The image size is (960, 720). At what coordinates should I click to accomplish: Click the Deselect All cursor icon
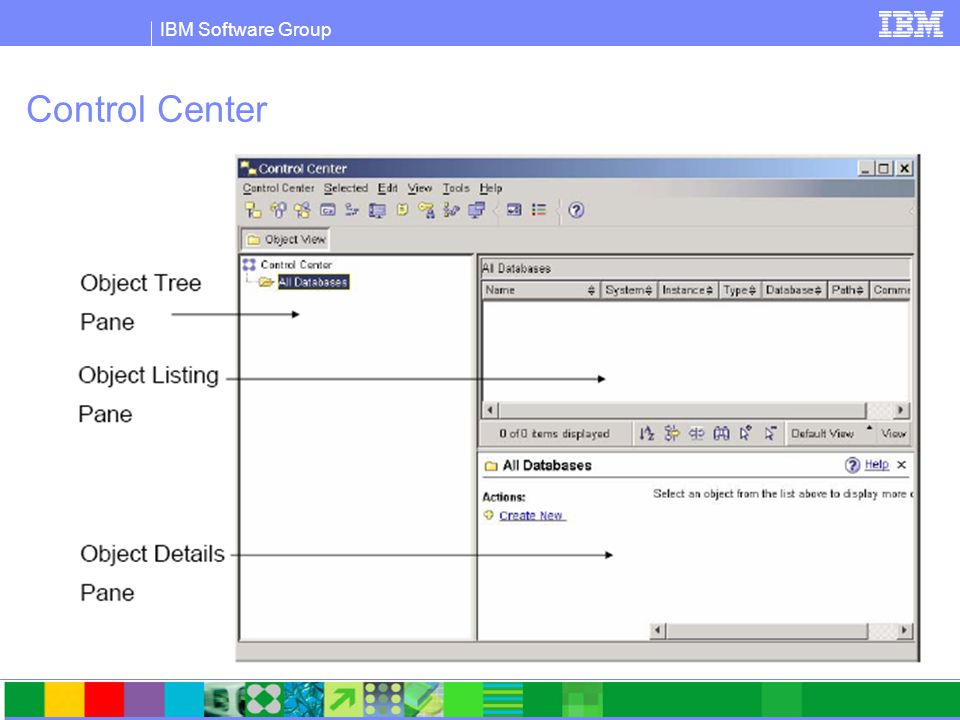tap(770, 433)
